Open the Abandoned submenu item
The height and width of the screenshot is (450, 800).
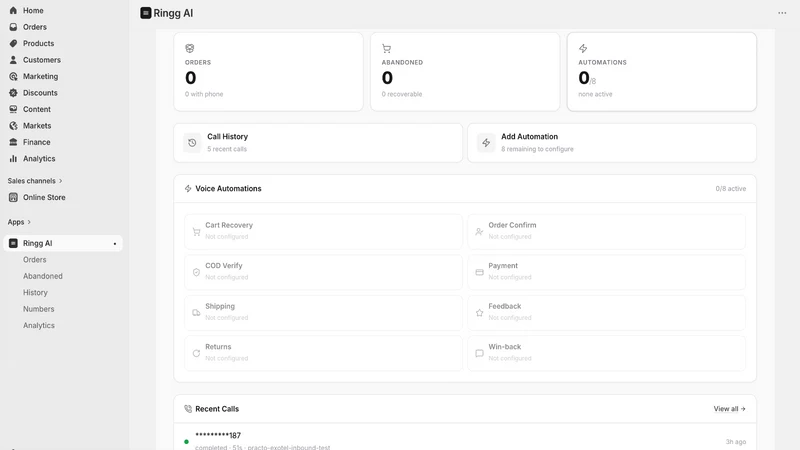(43, 276)
